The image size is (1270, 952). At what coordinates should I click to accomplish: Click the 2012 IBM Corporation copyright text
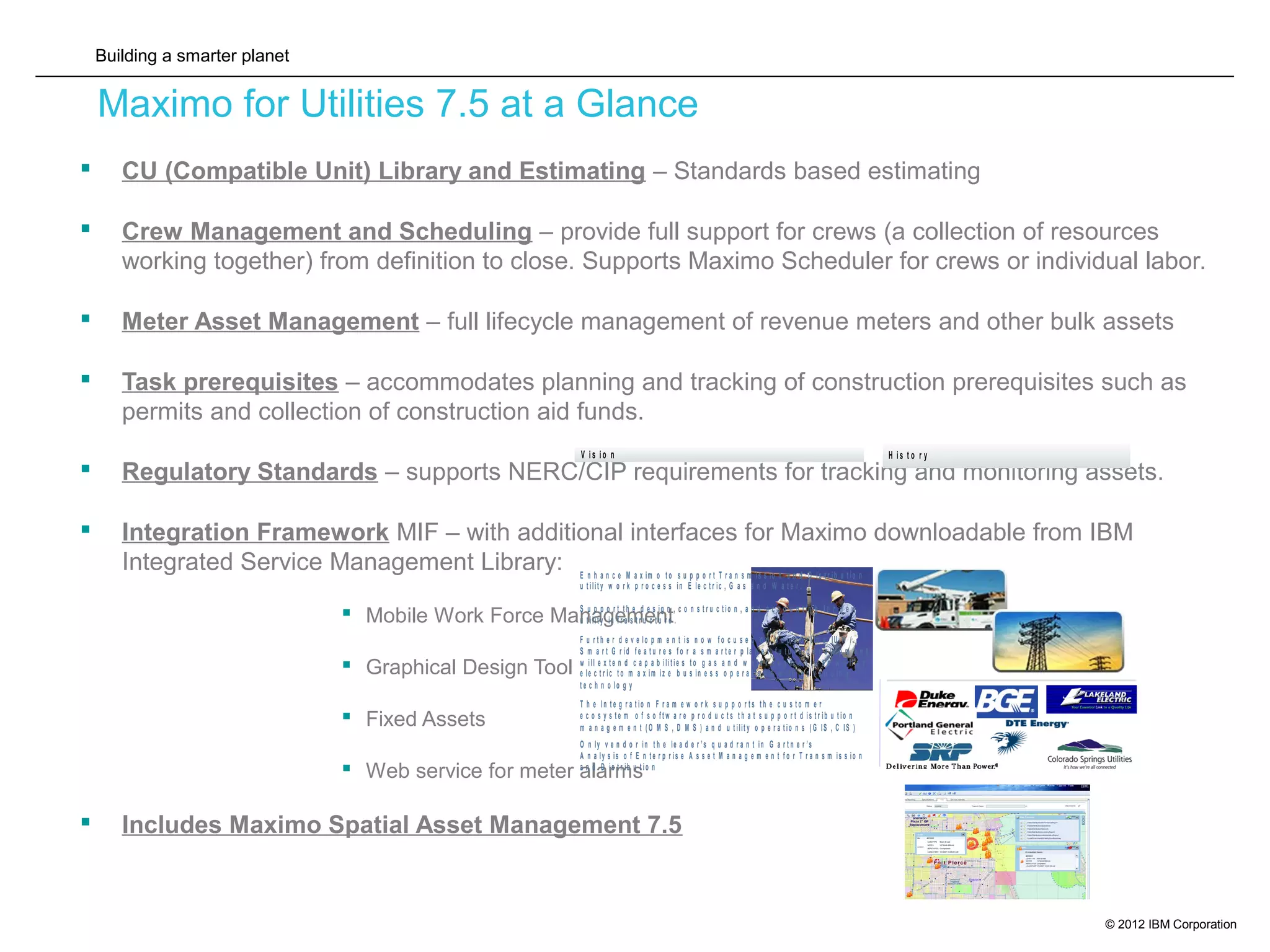1171,924
